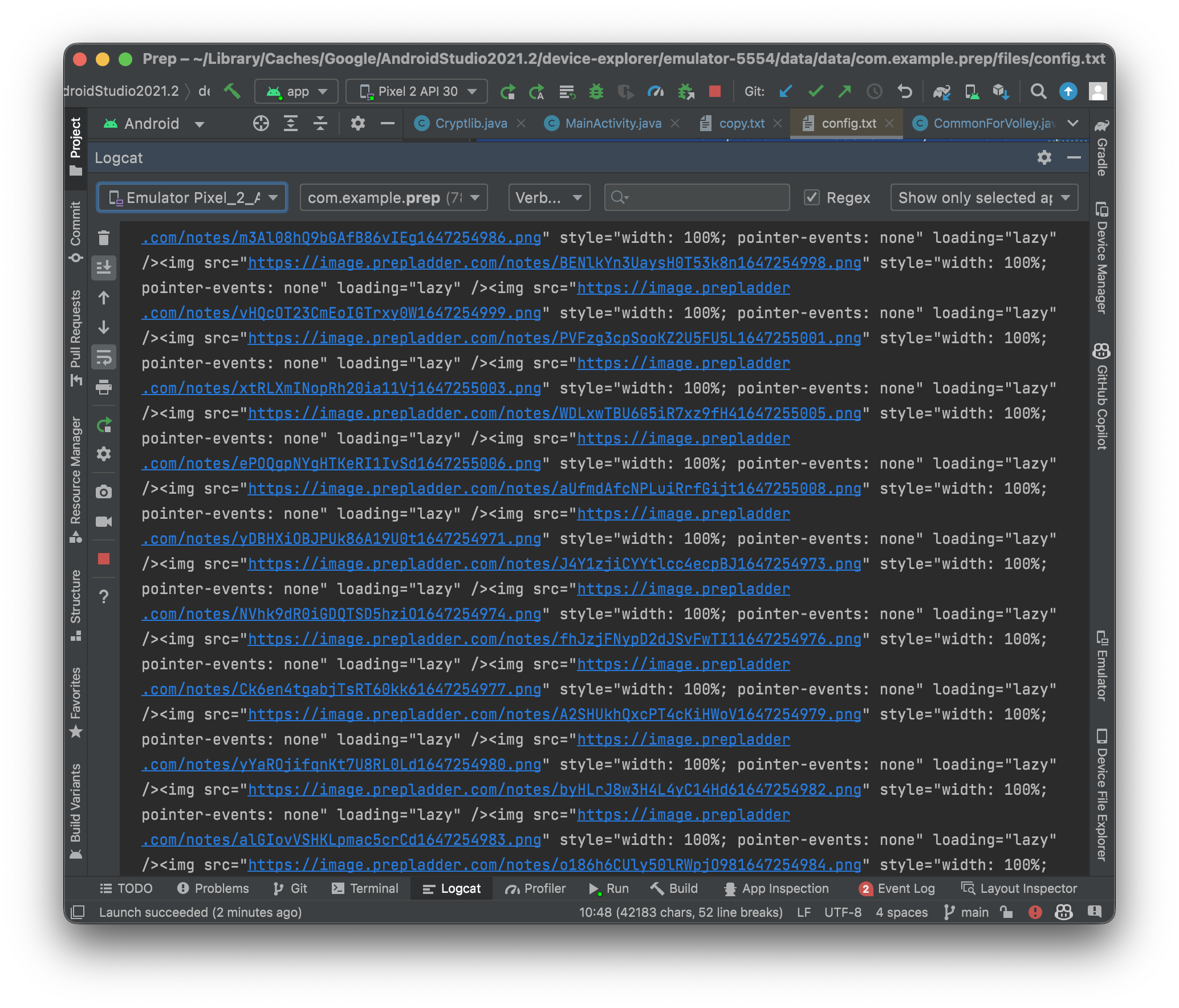
Task: Open link ending PVFzg3cpSooKZ2U5FU5L1647255001.png
Action: coord(555,338)
